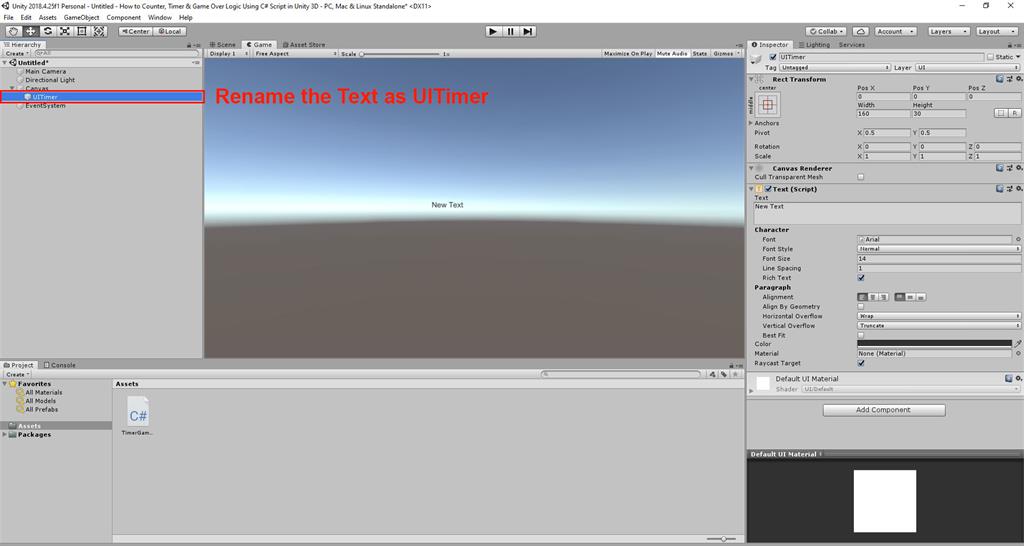The height and width of the screenshot is (546, 1024).
Task: Select EventSystem in Hierarchy
Action: tap(45, 105)
